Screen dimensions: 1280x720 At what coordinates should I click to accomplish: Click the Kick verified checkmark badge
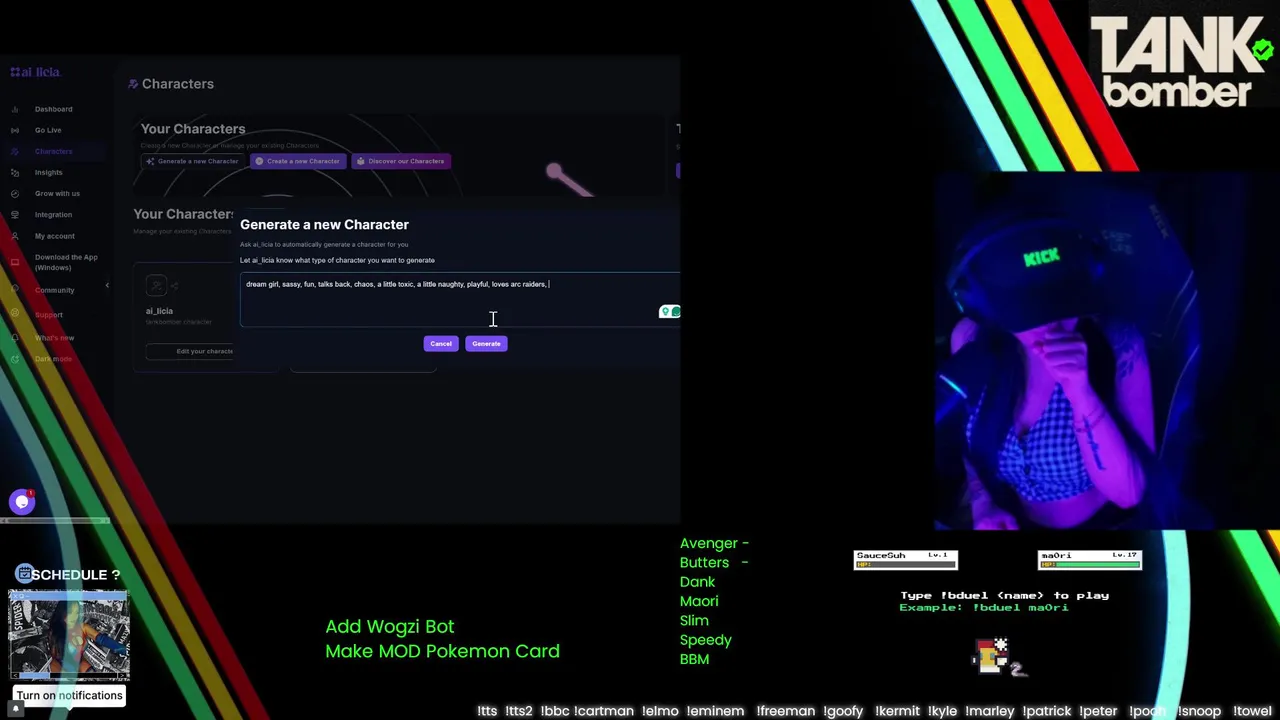(x=1263, y=48)
